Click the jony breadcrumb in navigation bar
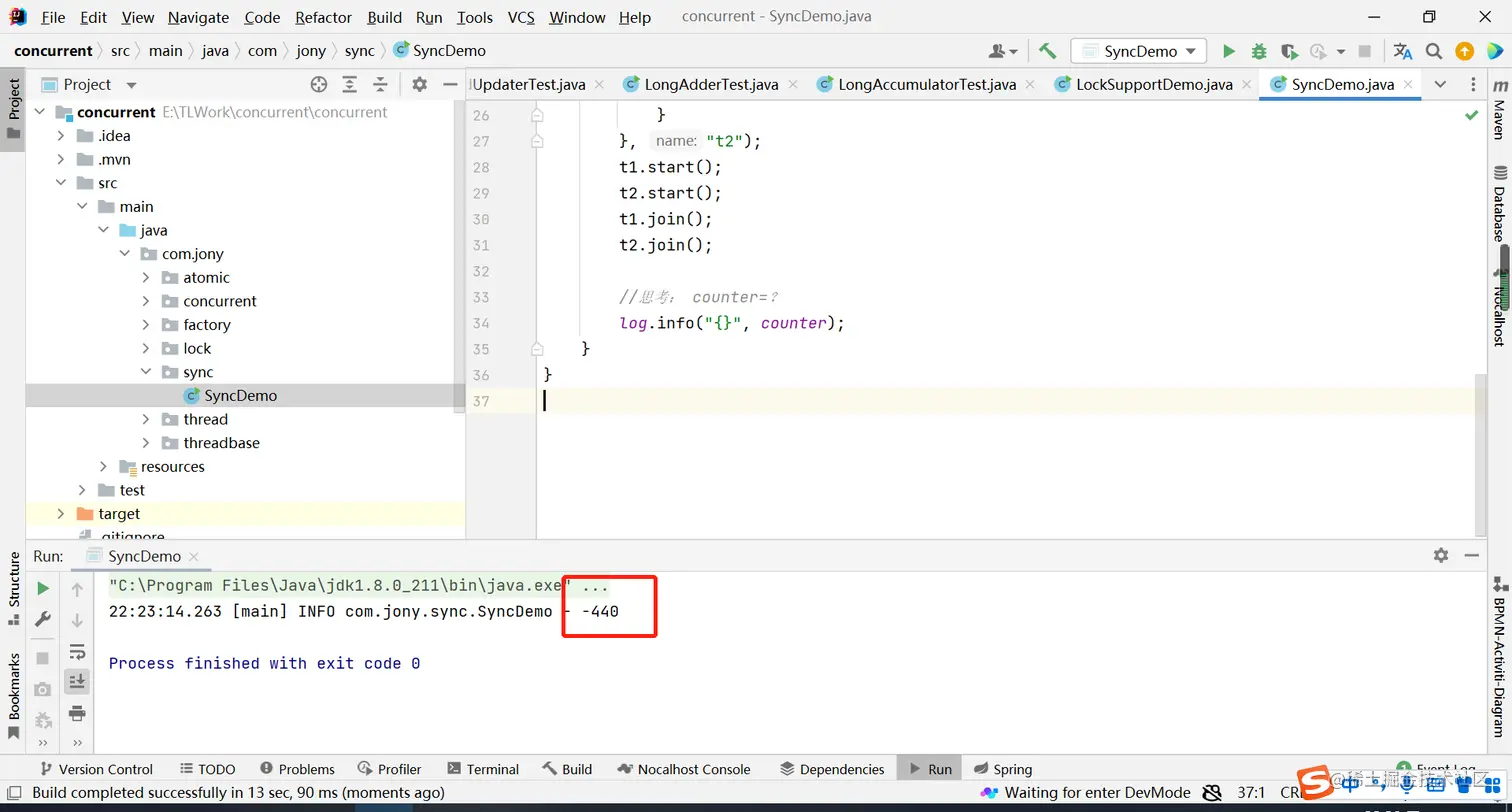This screenshot has height=812, width=1512. 312,51
